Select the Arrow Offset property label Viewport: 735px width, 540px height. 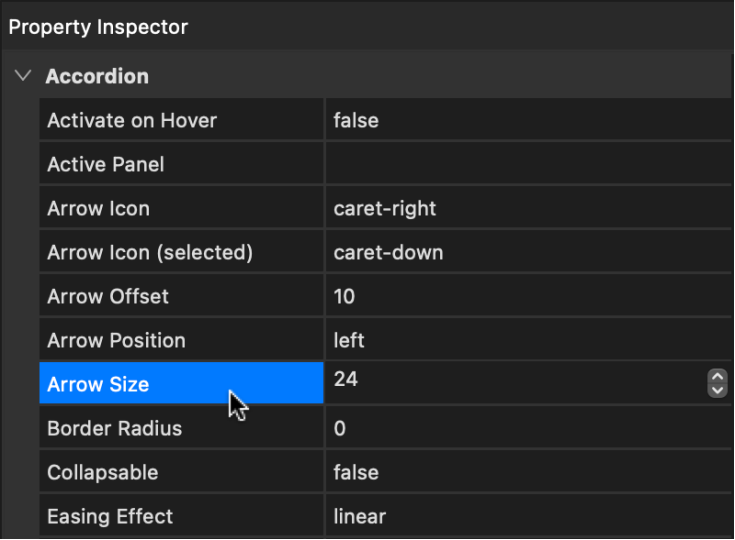coord(108,297)
